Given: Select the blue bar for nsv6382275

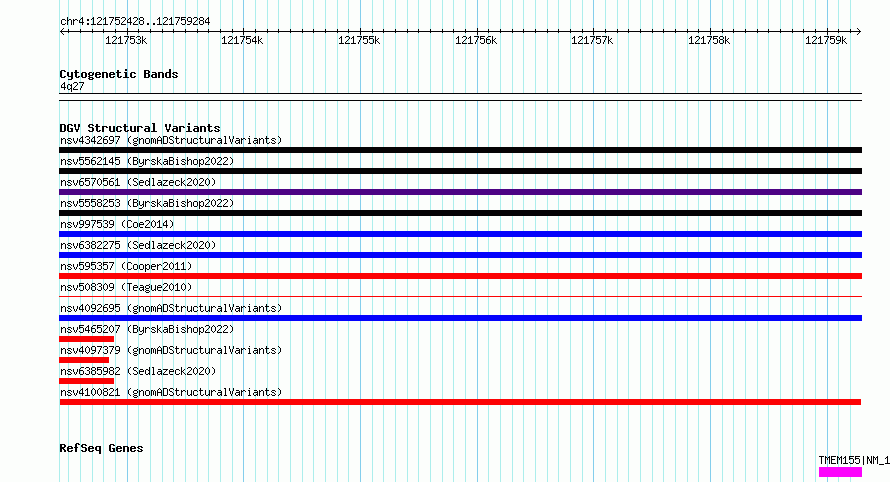Looking at the screenshot, I should point(460,255).
